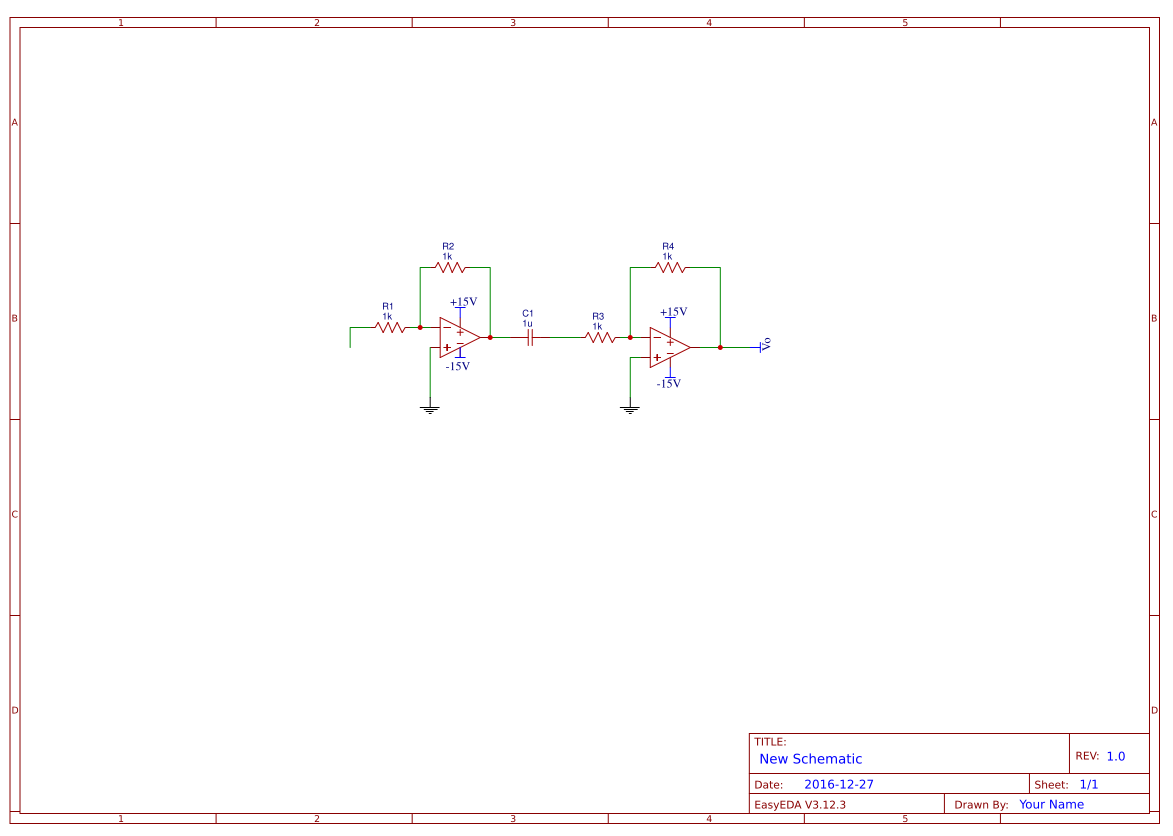Click the C1 1u label text

527,319
